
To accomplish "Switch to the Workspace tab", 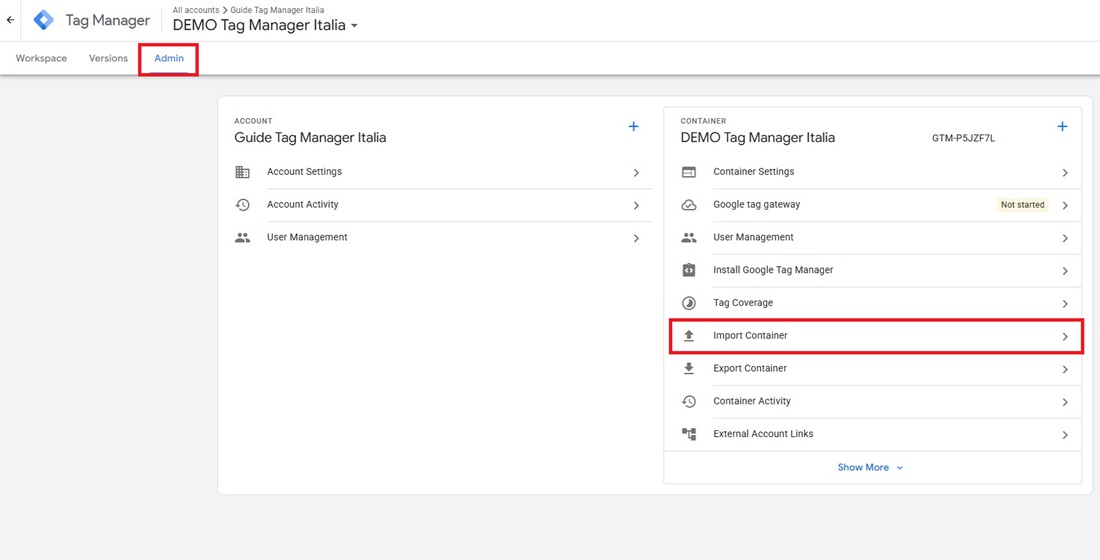I will click(x=41, y=58).
